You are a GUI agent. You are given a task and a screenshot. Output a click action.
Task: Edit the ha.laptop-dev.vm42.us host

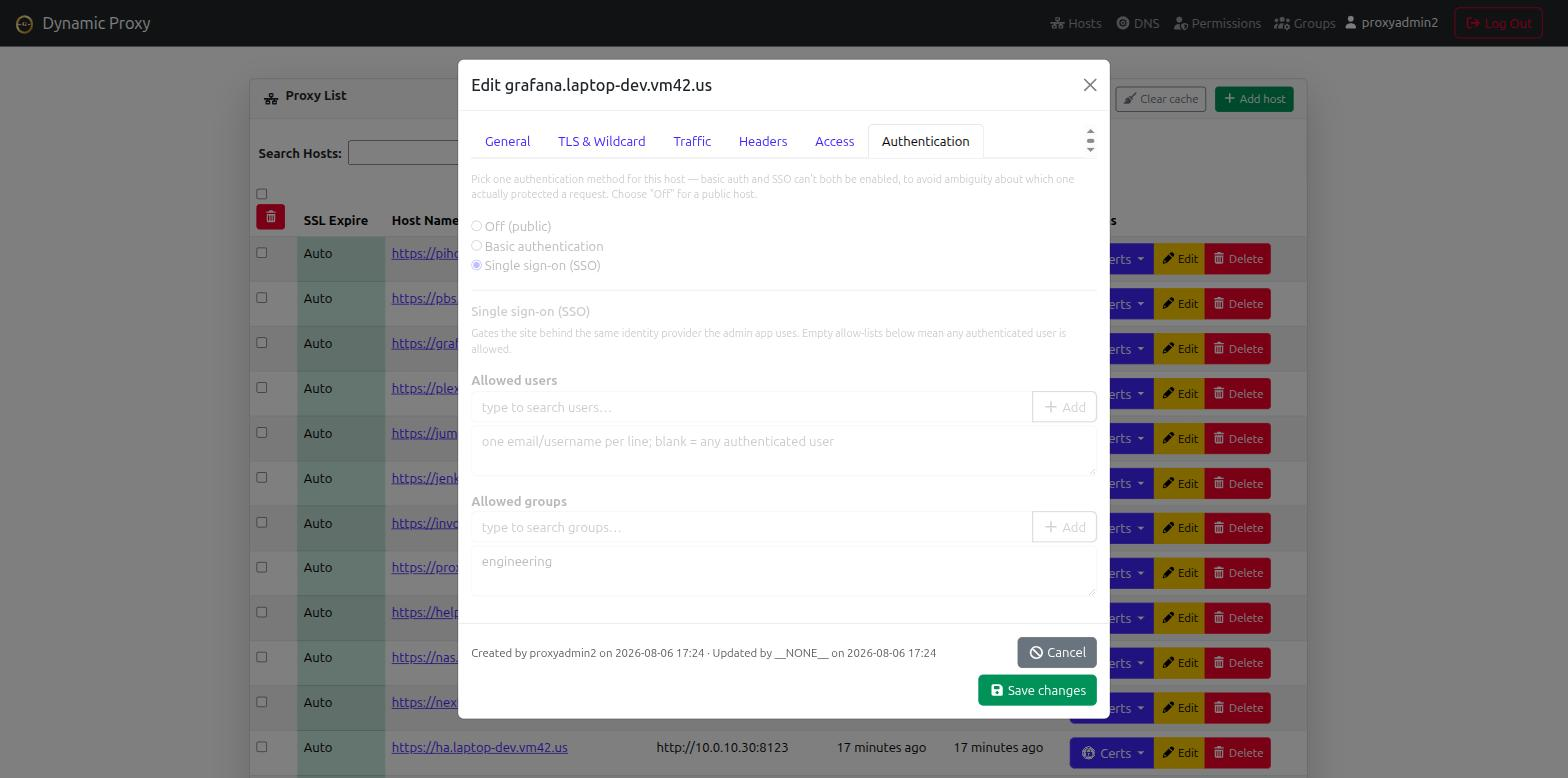(1179, 753)
